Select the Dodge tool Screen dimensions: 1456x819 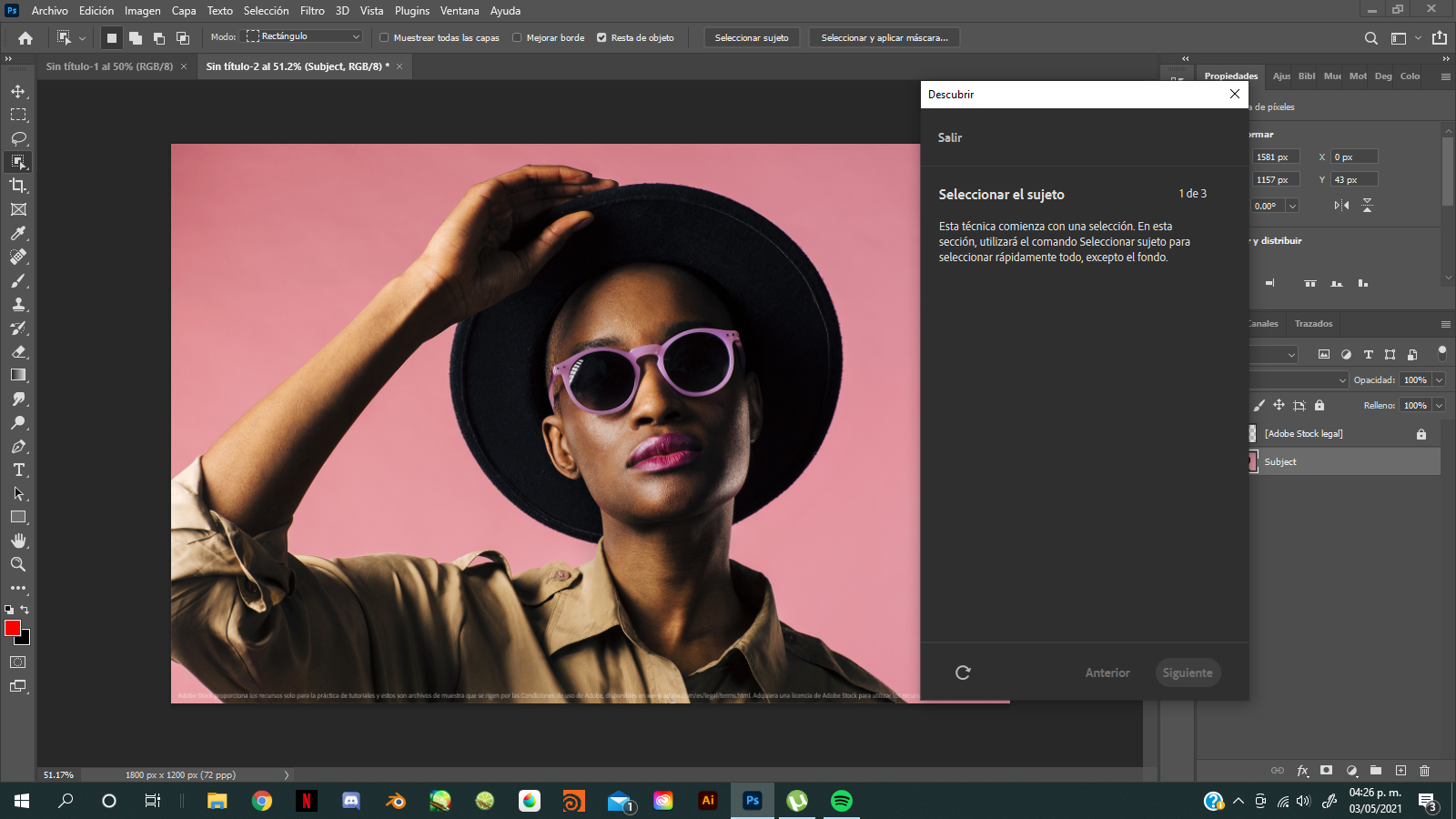coord(18,422)
